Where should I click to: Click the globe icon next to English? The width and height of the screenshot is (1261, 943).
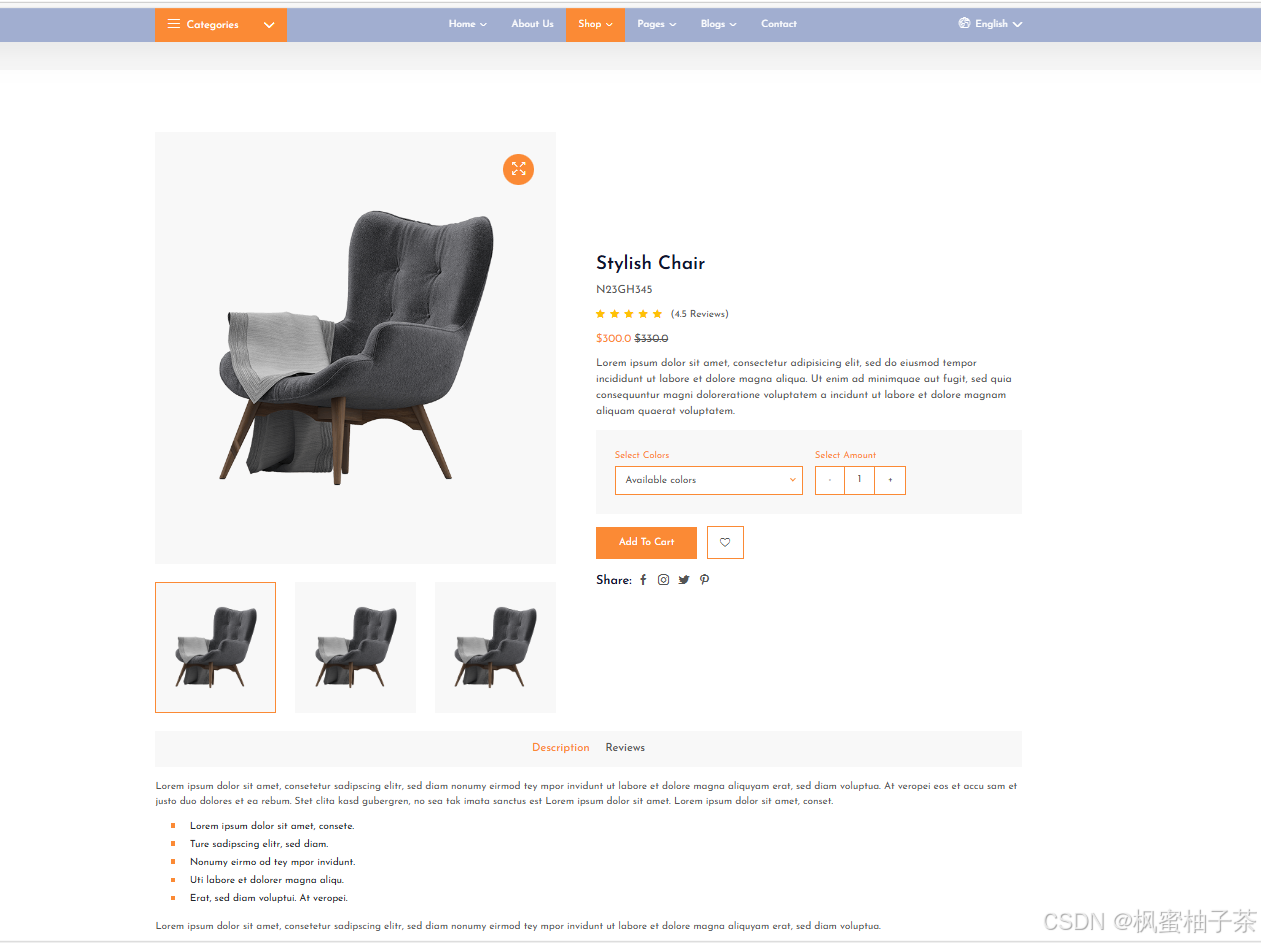(964, 23)
